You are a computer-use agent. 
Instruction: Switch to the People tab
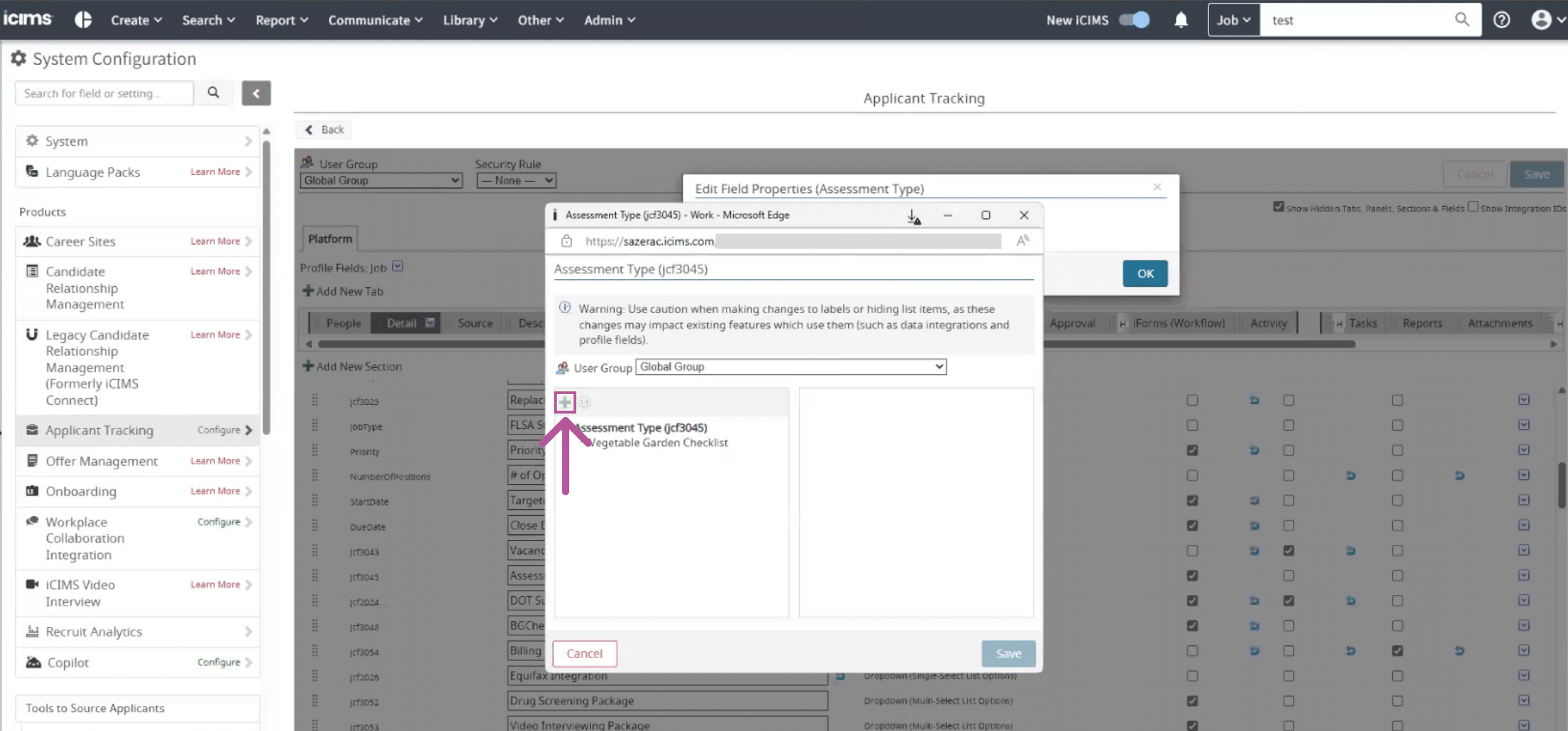pos(343,323)
